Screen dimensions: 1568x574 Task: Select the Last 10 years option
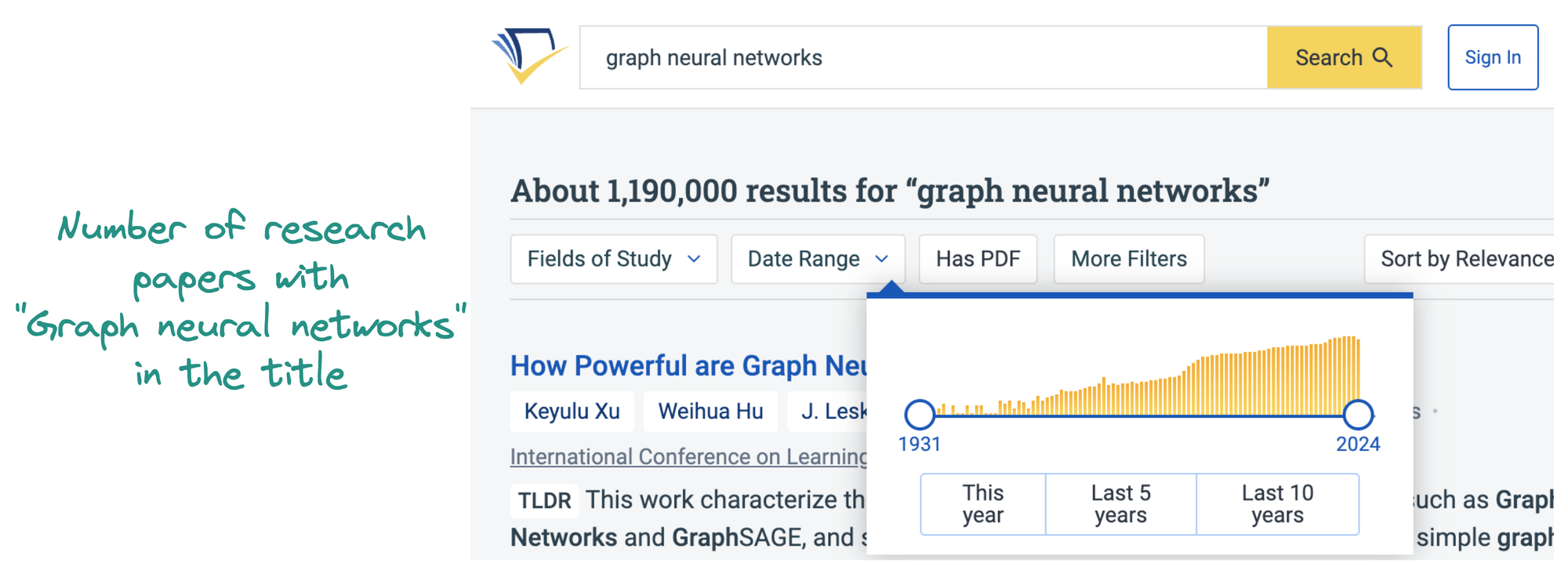pyautogui.click(x=1278, y=504)
